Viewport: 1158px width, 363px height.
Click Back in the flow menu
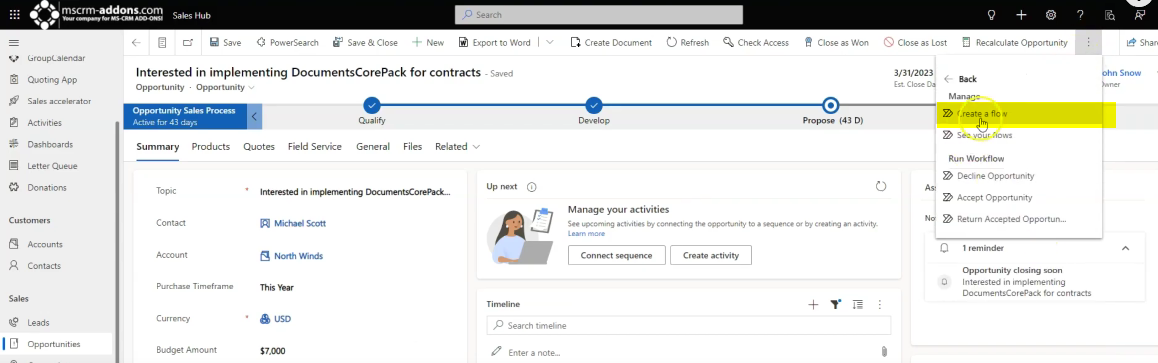click(x=960, y=79)
